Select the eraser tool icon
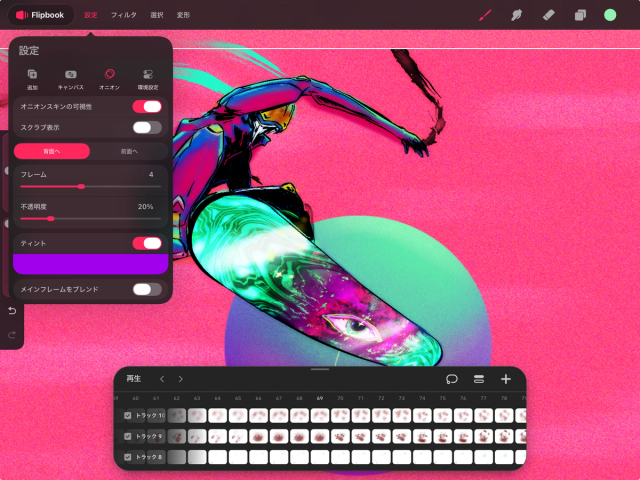Viewport: 640px width, 480px height. (x=548, y=15)
